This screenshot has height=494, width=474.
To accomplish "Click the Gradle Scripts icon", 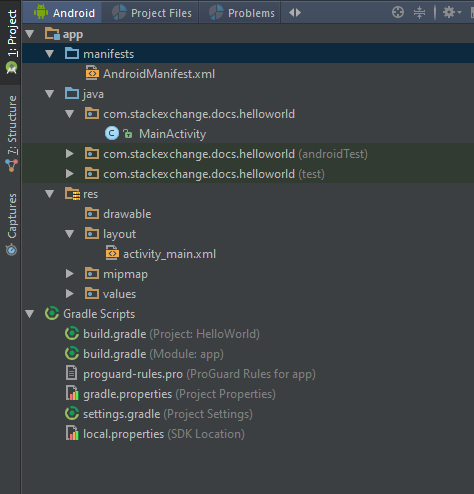I will click(52, 313).
